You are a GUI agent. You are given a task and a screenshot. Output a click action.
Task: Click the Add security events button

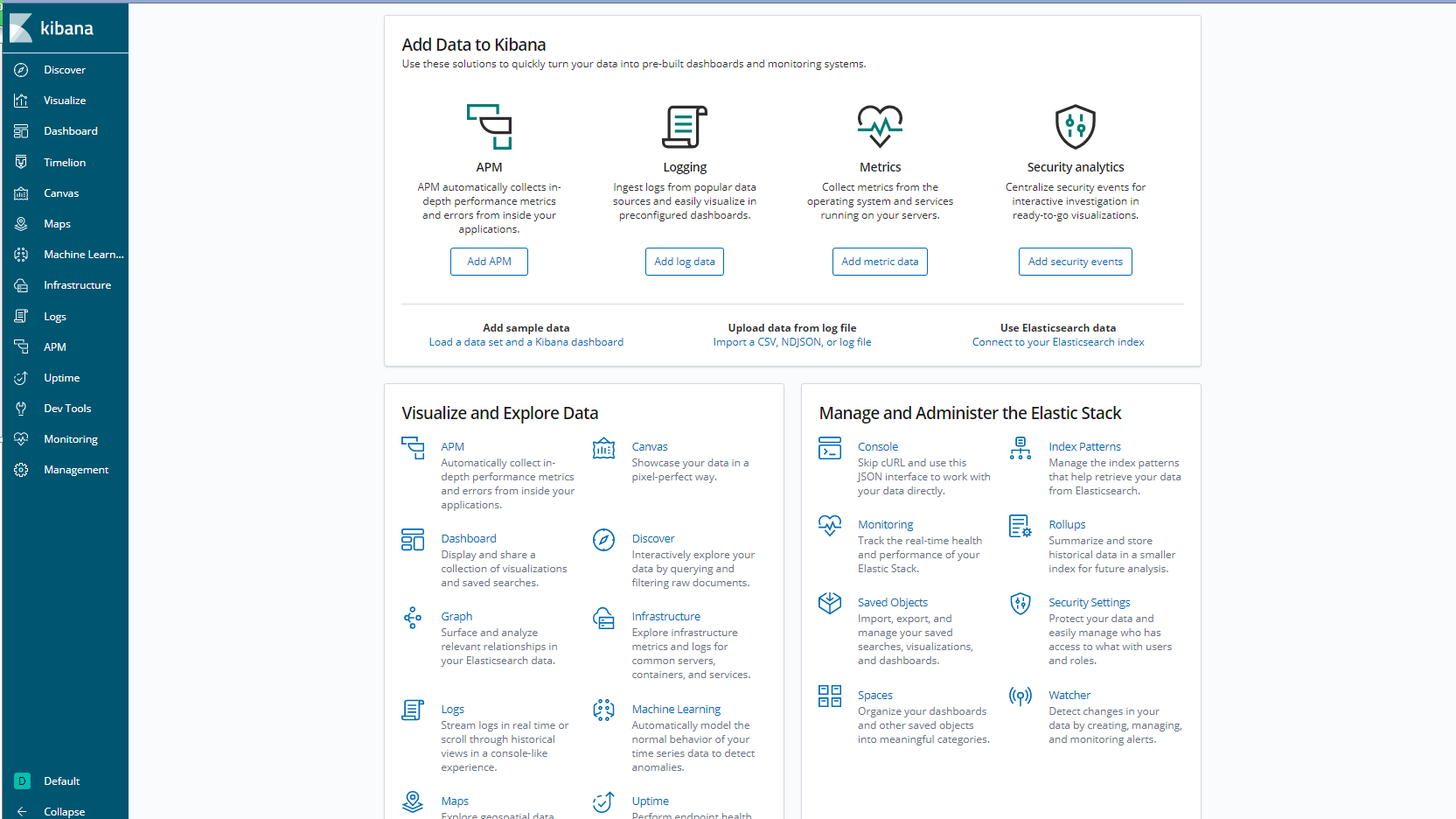coord(1076,262)
